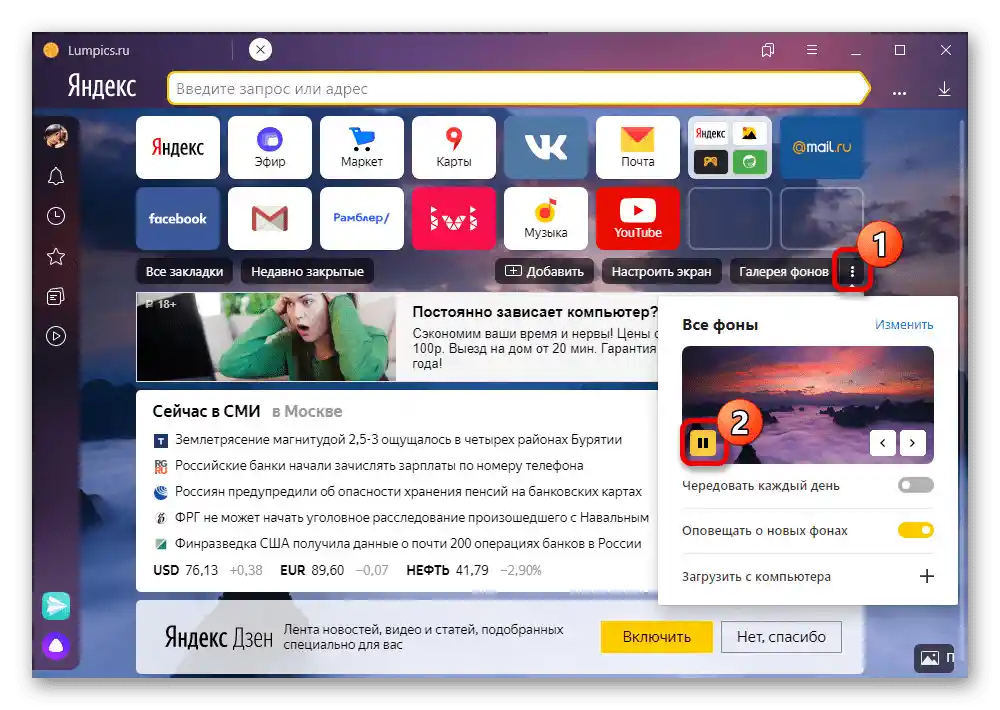The width and height of the screenshot is (1000, 710).
Task: Open Недавно закрытые
Action: (307, 272)
